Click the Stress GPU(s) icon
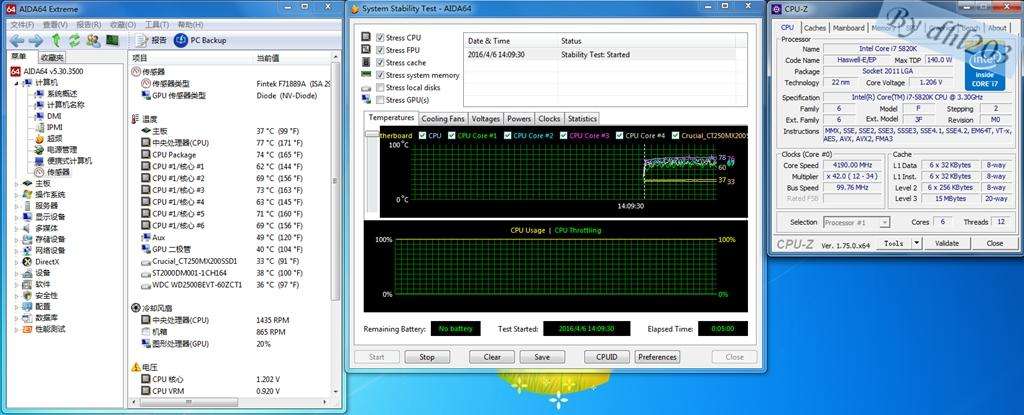 366,100
